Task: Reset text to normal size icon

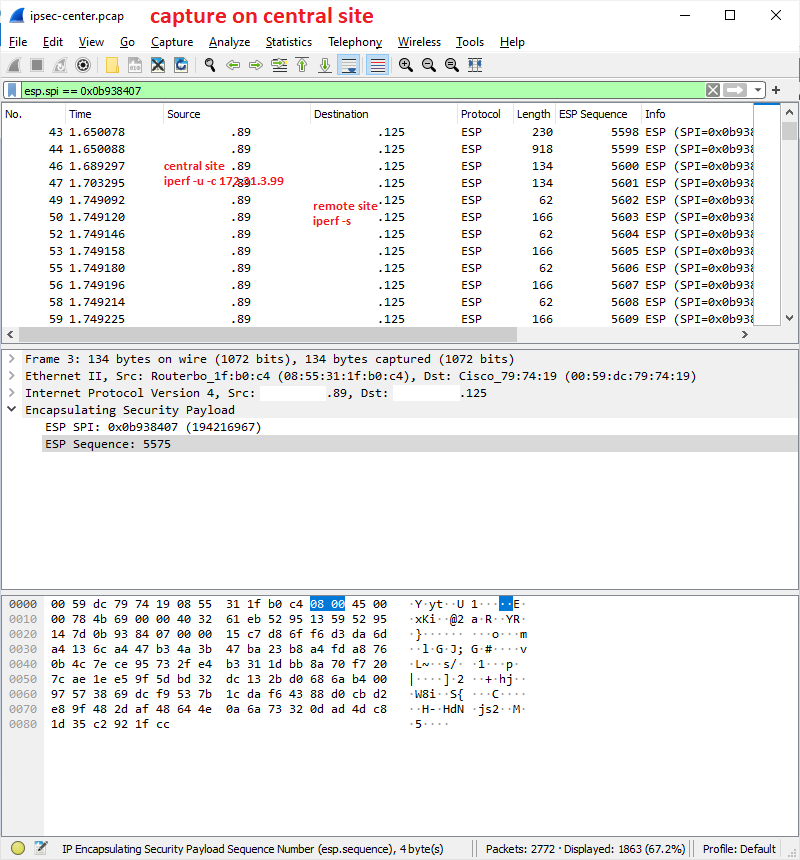Action: pyautogui.click(x=452, y=65)
